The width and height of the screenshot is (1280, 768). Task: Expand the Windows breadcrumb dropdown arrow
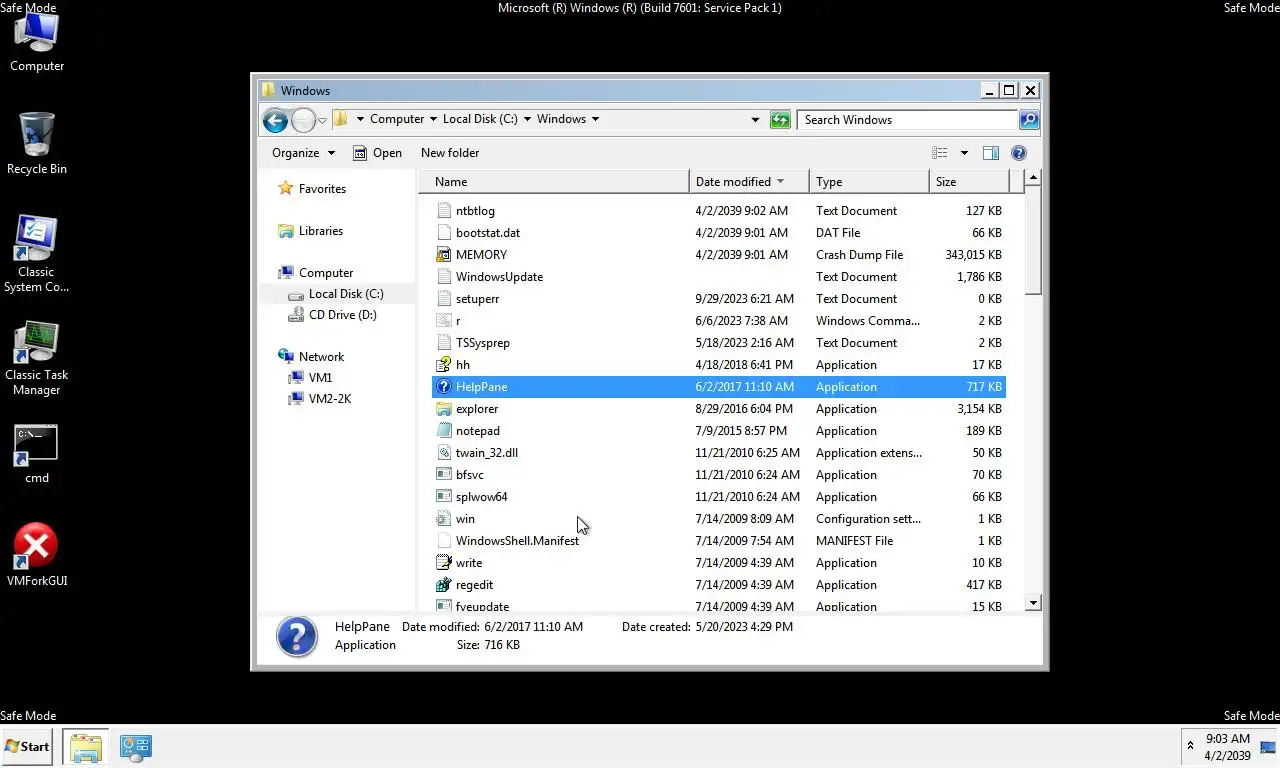pyautogui.click(x=595, y=119)
